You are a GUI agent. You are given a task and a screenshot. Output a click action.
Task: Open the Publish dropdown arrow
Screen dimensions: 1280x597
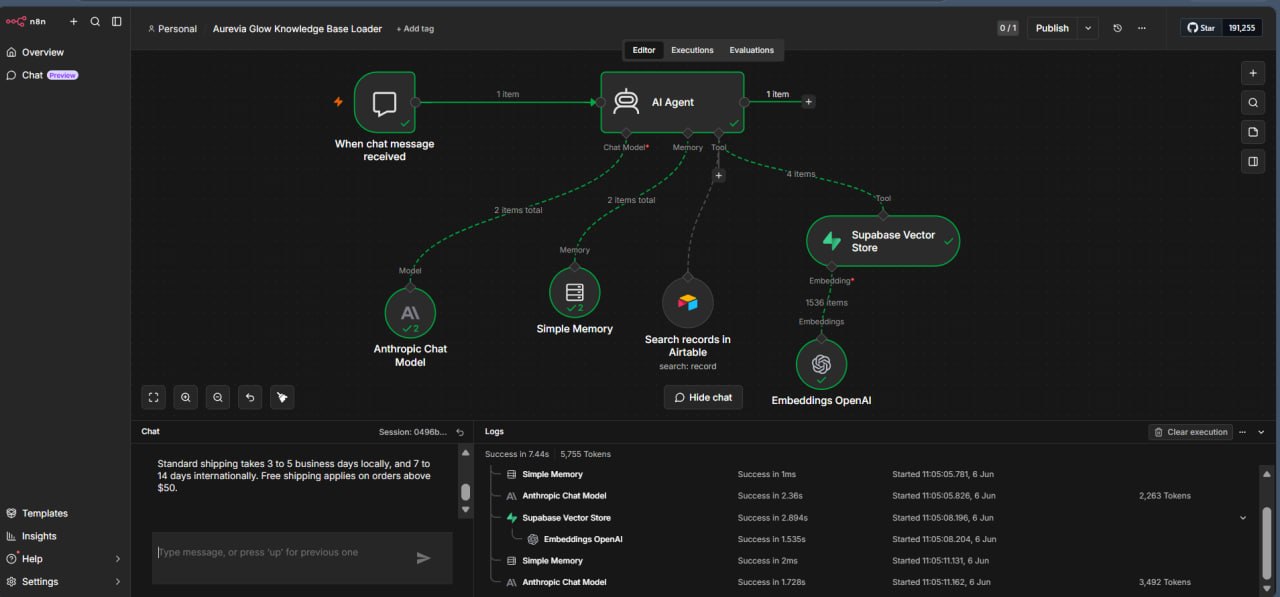[1088, 28]
